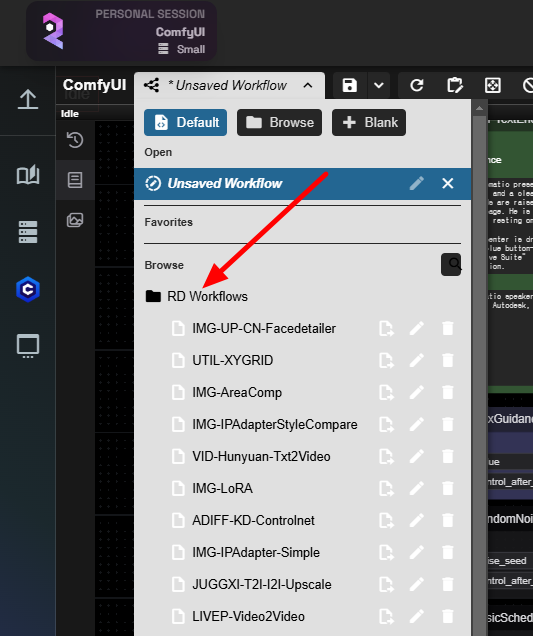Click the dice-like frame icon in toolbar

coord(492,86)
